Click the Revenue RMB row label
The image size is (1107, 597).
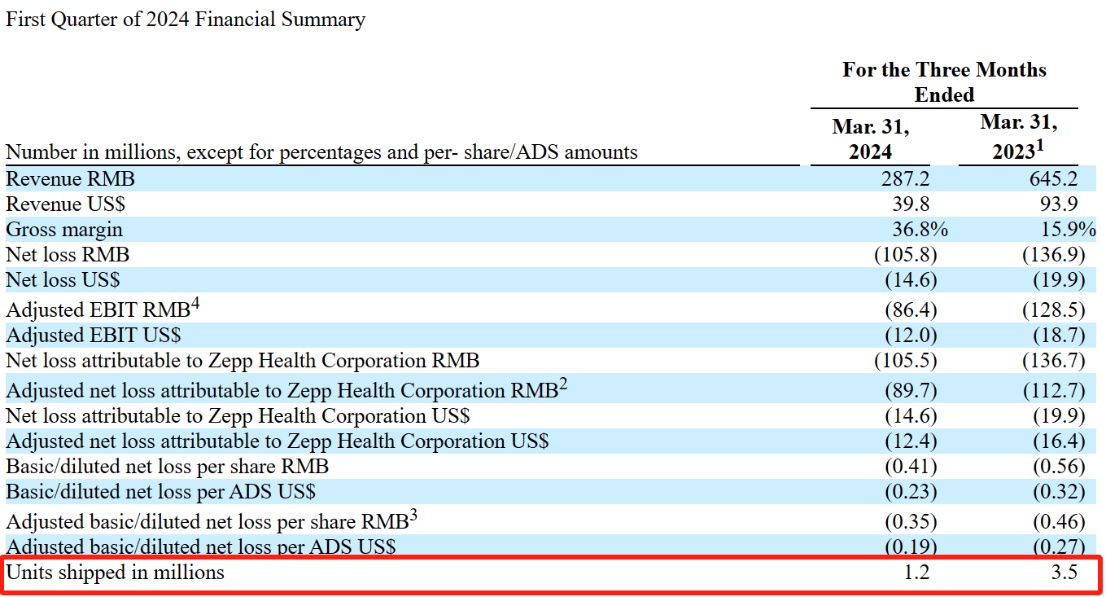click(70, 179)
